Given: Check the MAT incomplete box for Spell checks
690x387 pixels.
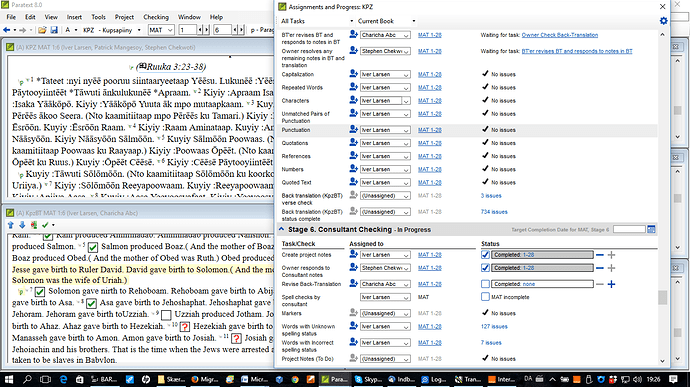Looking at the screenshot, I should pos(485,297).
